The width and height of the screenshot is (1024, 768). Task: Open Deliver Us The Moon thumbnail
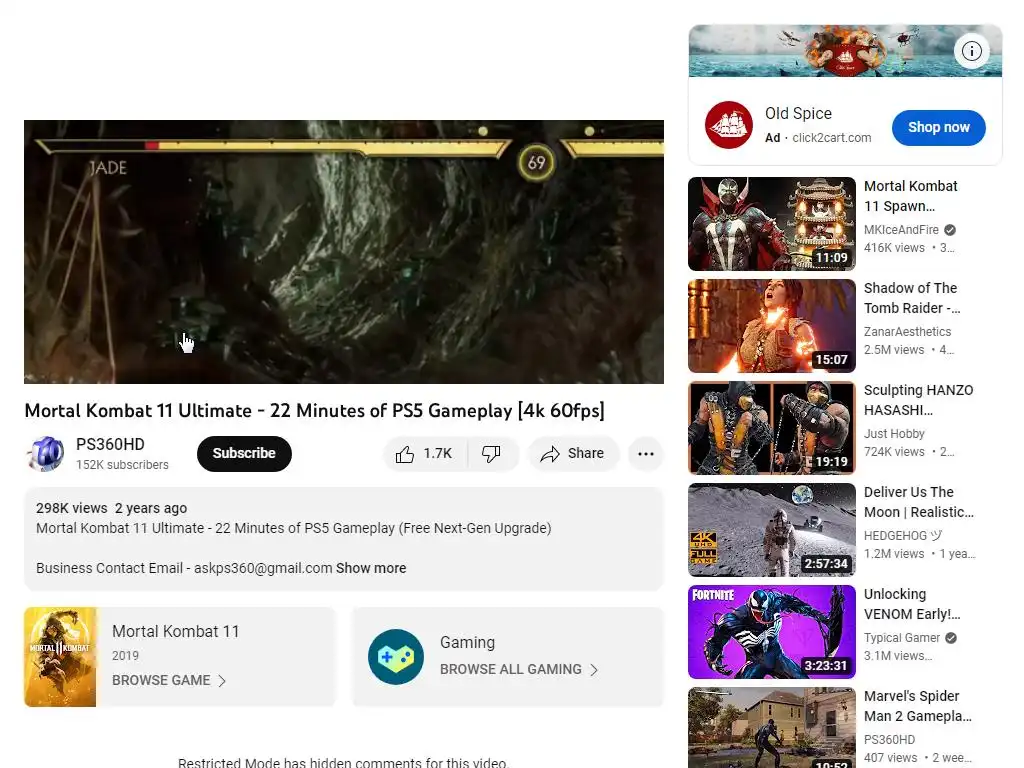pyautogui.click(x=772, y=530)
